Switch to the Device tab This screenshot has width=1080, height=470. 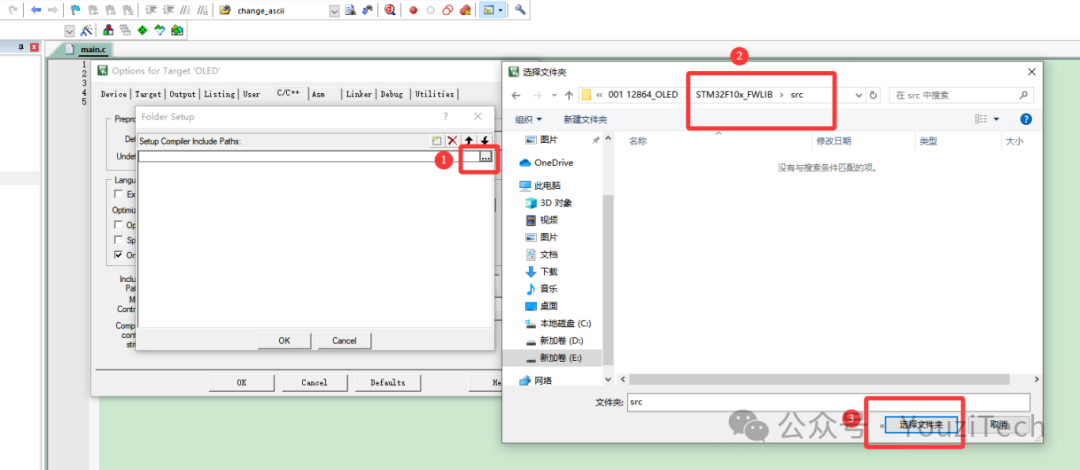point(114,94)
